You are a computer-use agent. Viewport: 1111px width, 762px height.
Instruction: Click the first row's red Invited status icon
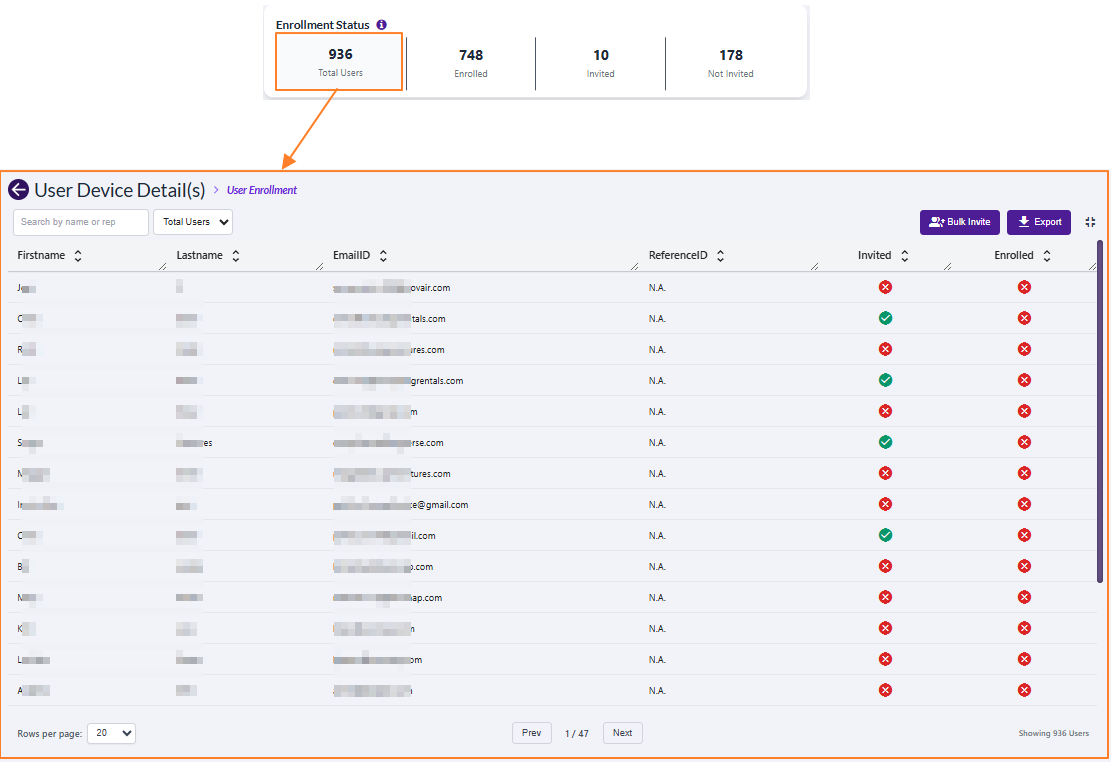[x=885, y=288]
